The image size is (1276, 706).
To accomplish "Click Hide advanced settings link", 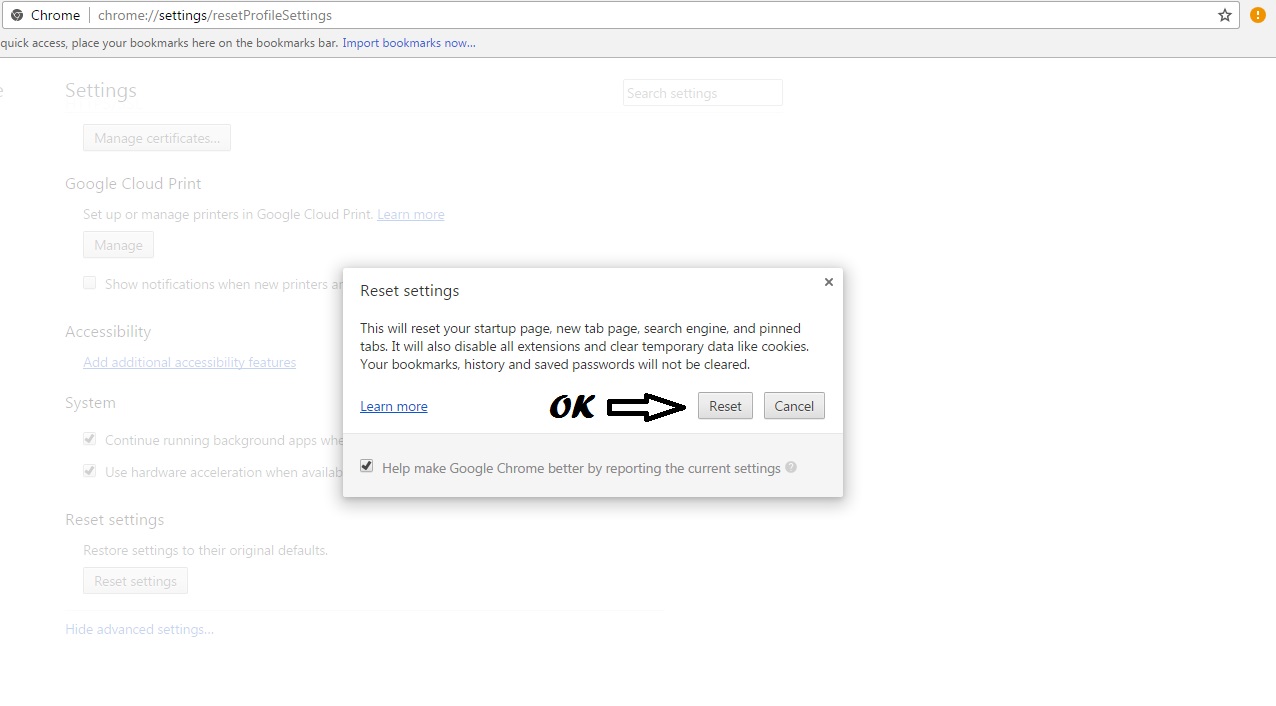I will [x=140, y=629].
